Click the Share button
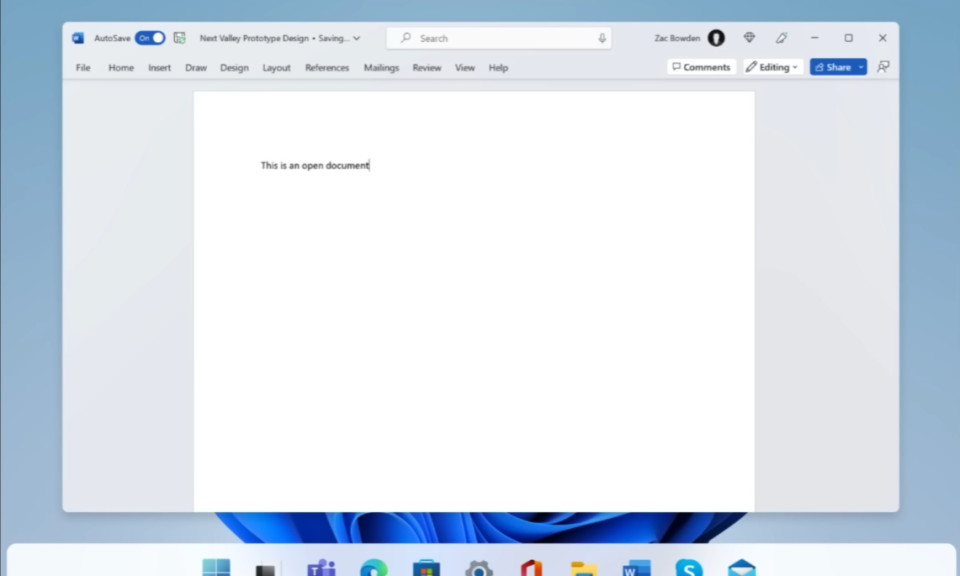The image size is (960, 576). pyautogui.click(x=833, y=67)
